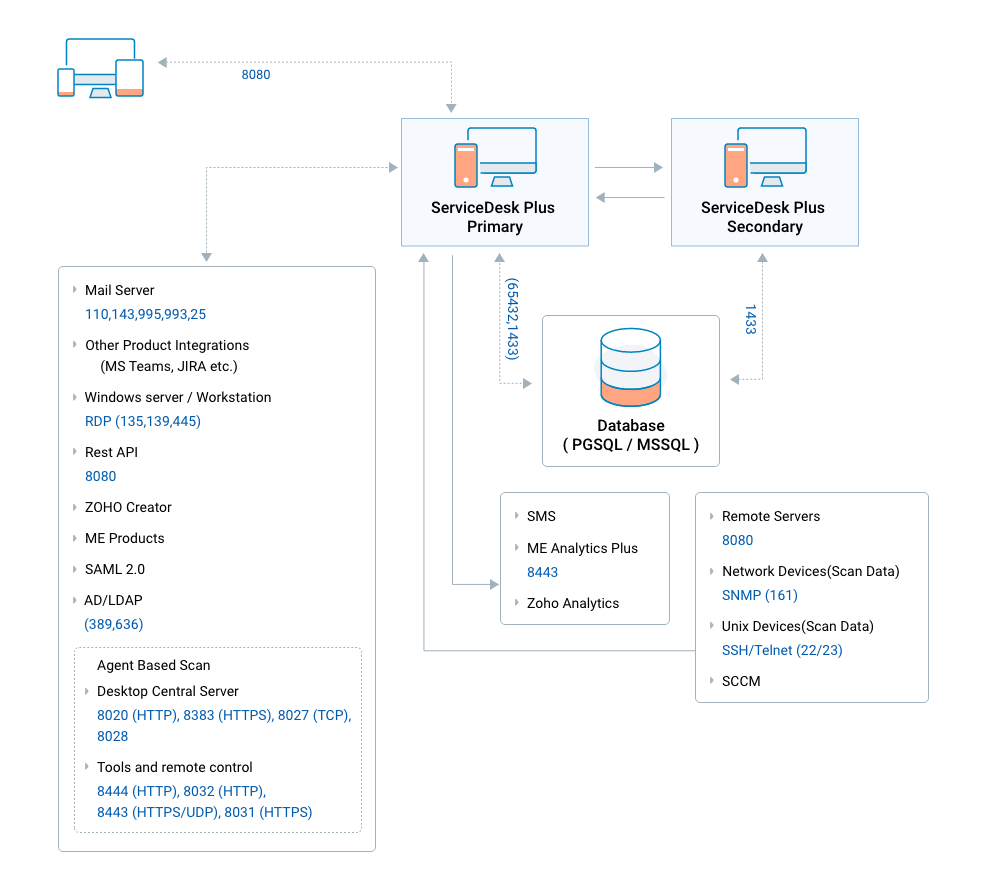Select the 'SAML 2.0' entry
Image resolution: width=1003 pixels, height=872 pixels.
tap(115, 569)
